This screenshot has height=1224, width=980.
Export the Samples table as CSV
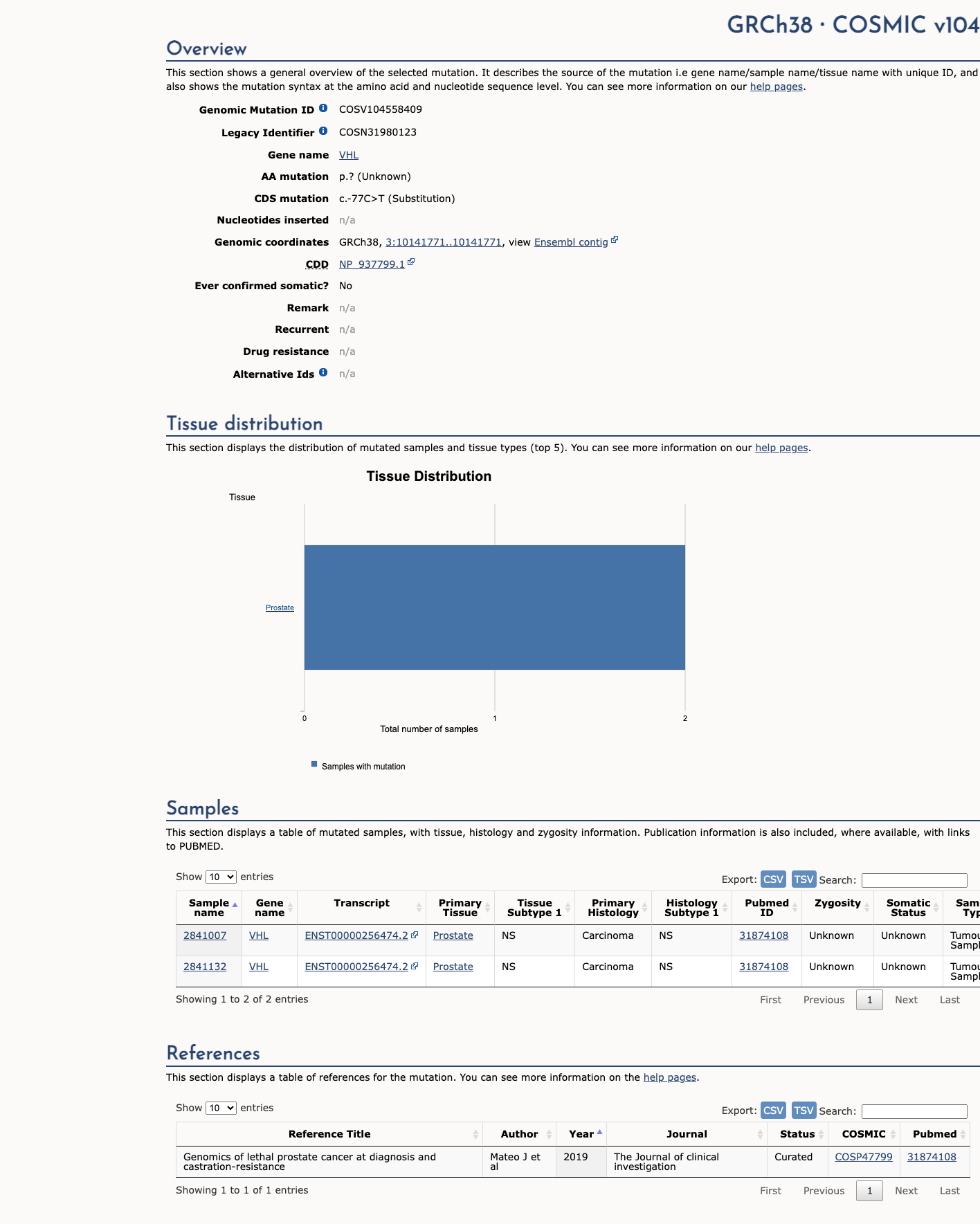coord(773,879)
